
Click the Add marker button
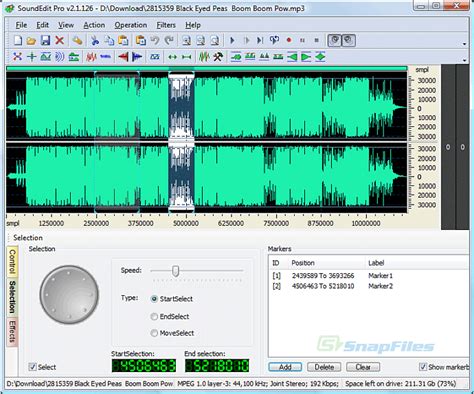(285, 367)
